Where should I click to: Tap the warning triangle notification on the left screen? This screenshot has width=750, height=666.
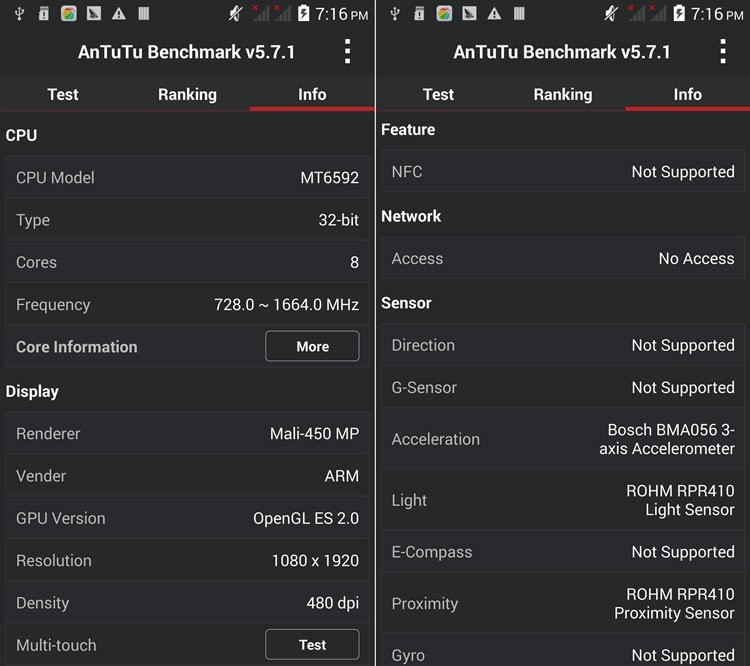[119, 14]
